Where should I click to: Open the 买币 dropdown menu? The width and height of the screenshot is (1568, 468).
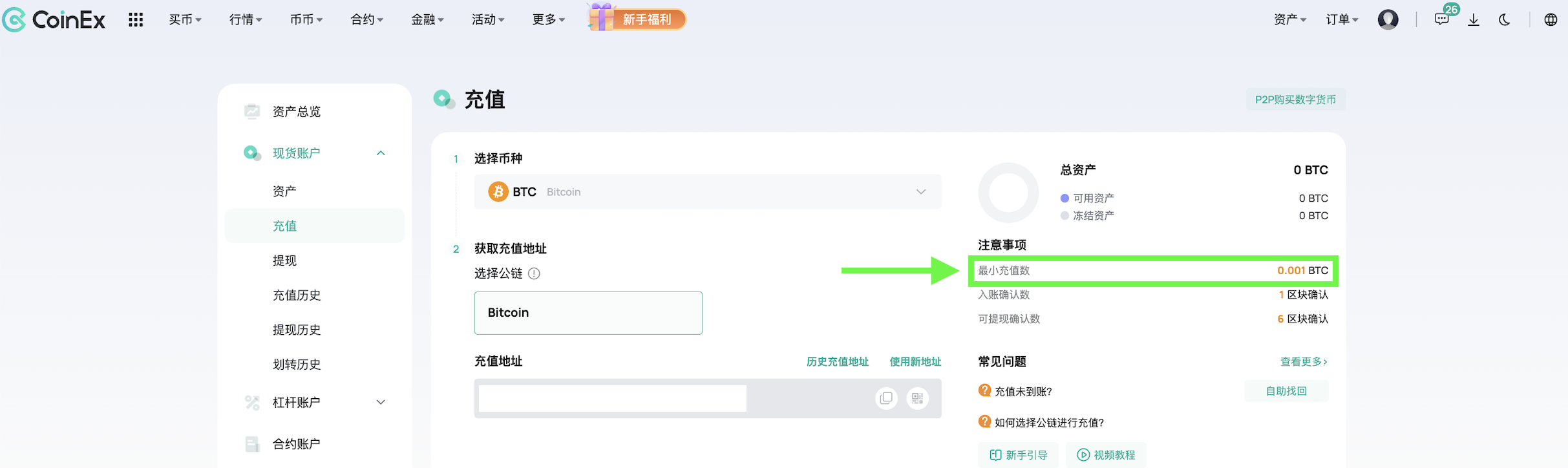coord(185,19)
